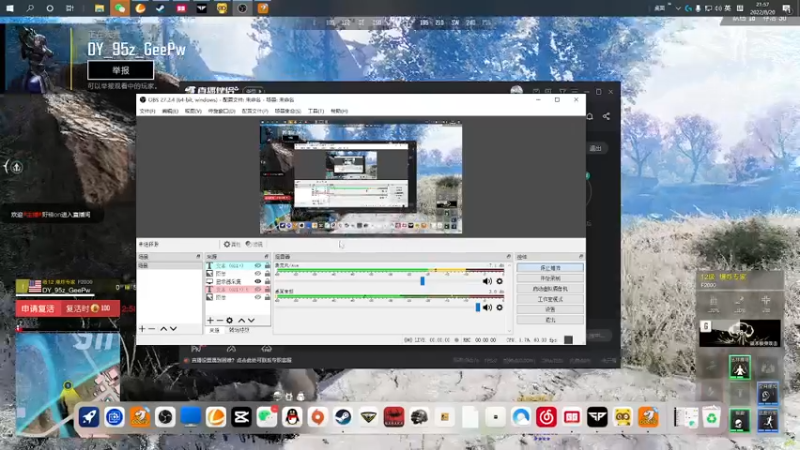This screenshot has width=800, height=450.
Task: Toggle lock on the last image source
Action: [267, 297]
